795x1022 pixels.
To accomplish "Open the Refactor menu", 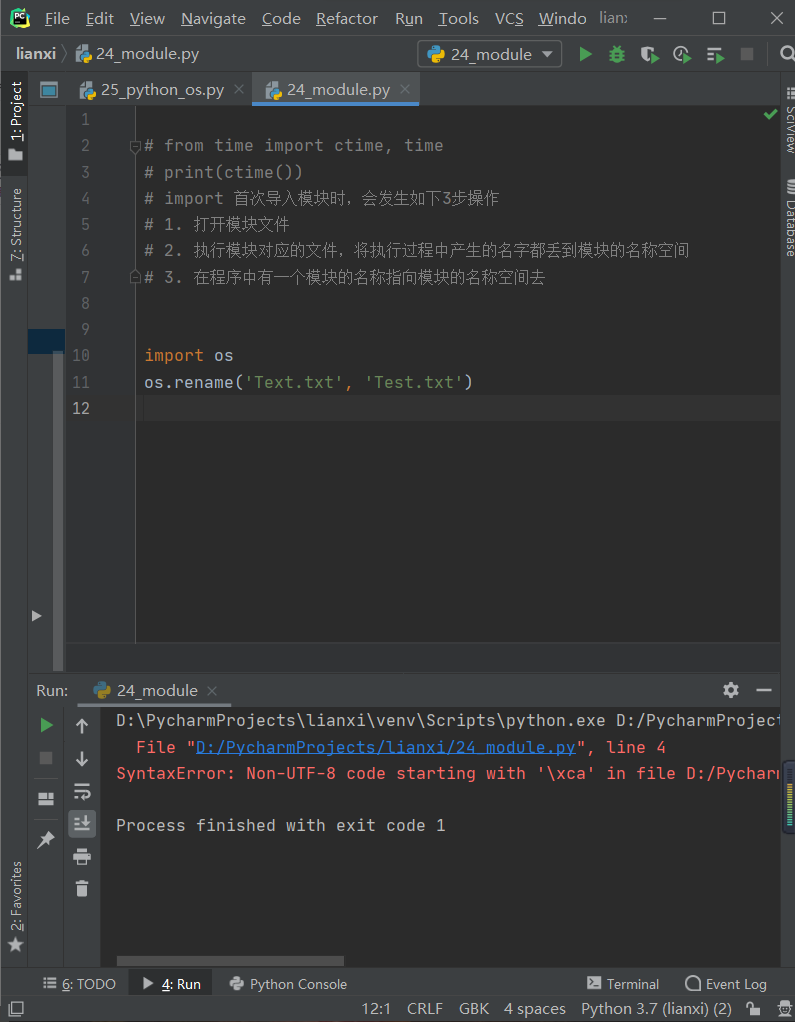I will (346, 18).
